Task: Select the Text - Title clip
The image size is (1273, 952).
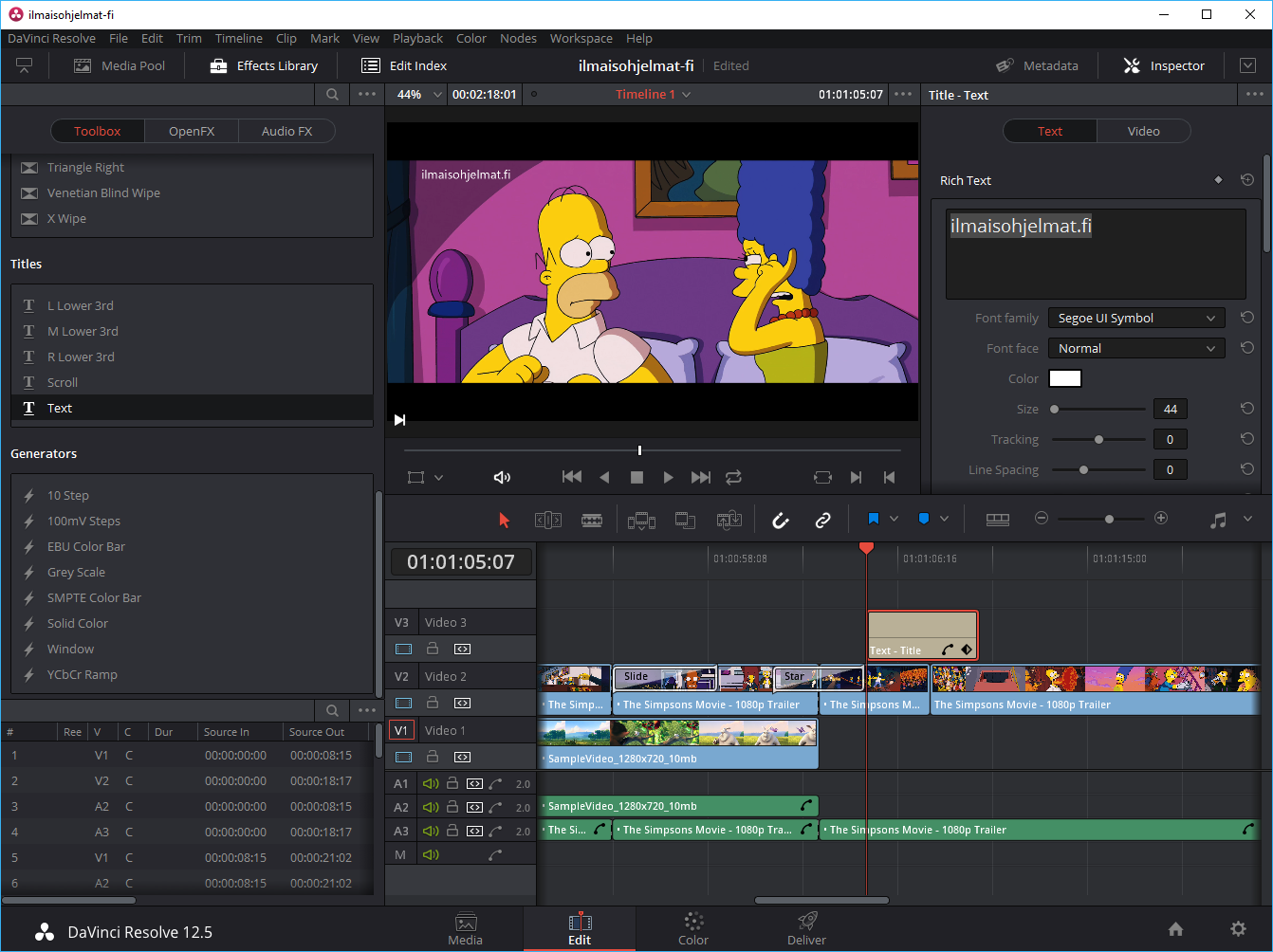Action: pos(922,635)
